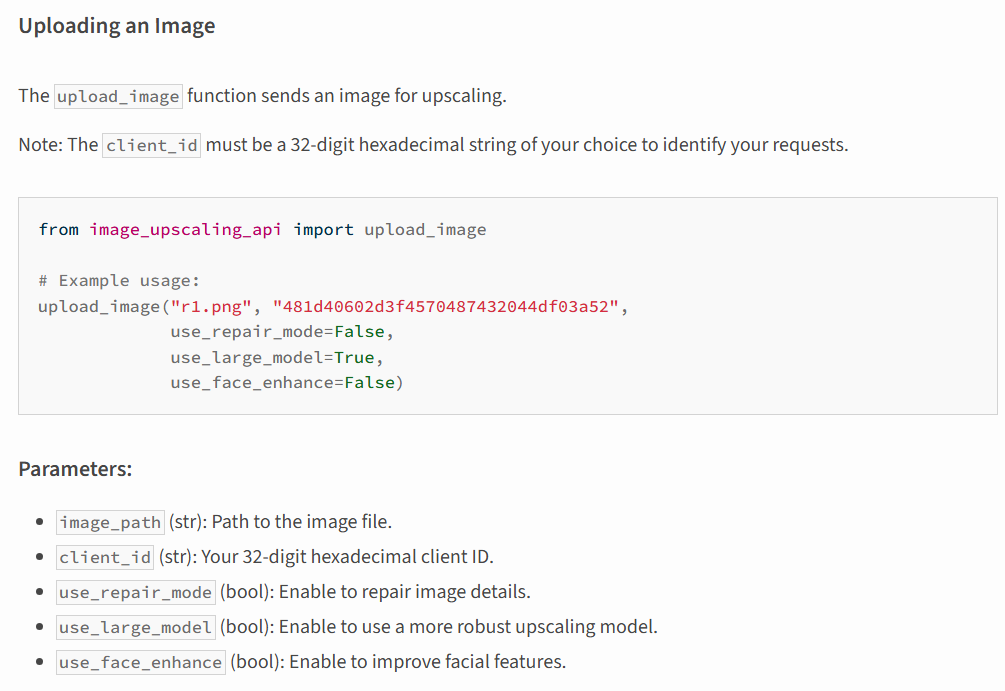Click the client_id code tag in the Note line

click(x=152, y=145)
